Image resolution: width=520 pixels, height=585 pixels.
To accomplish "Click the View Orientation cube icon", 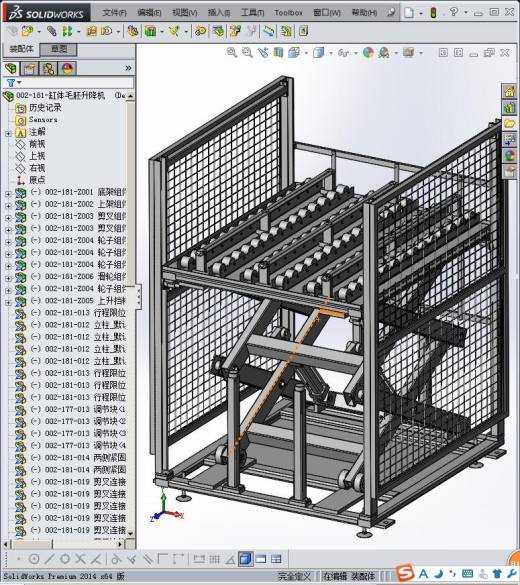I will click(x=294, y=53).
